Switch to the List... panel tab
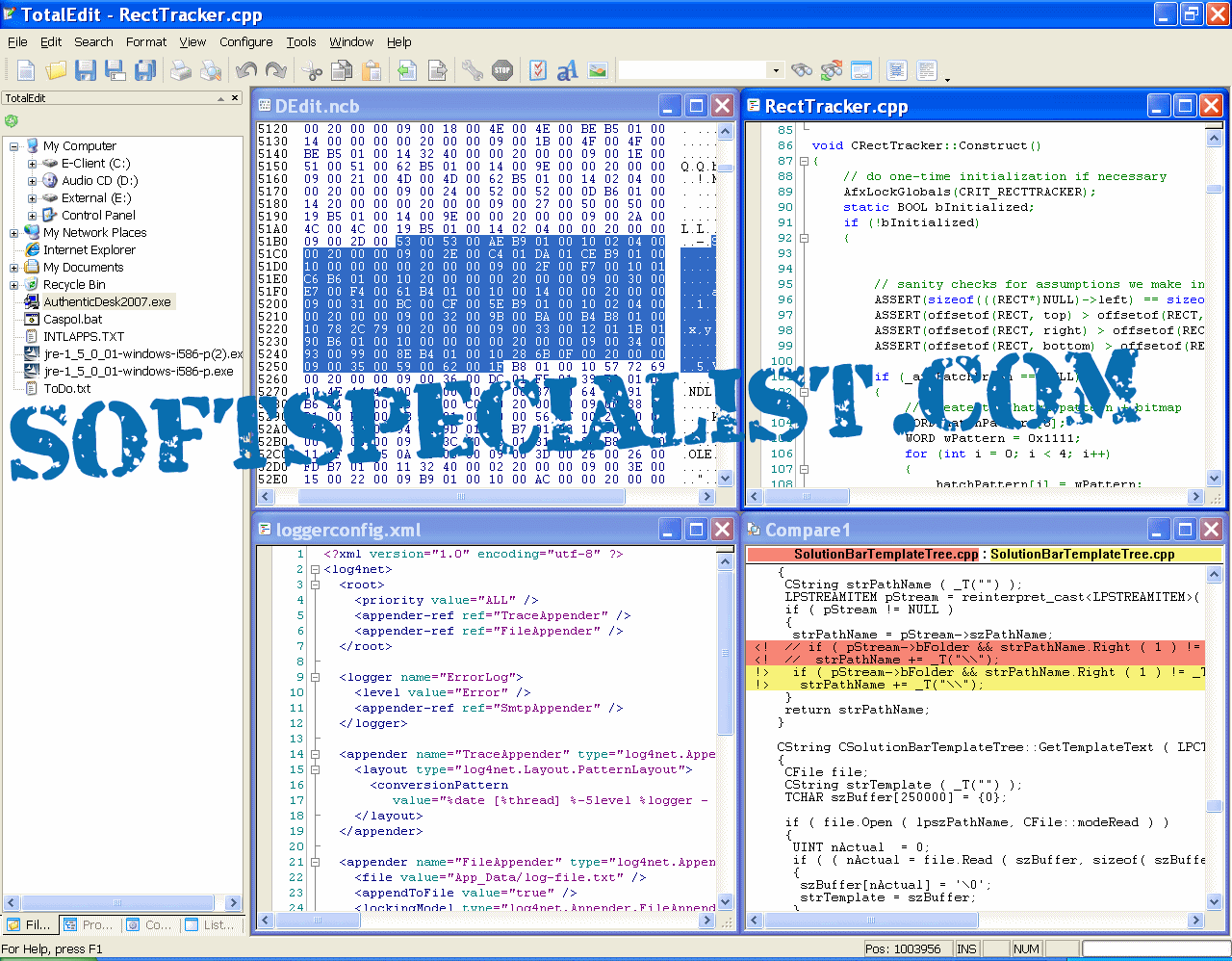This screenshot has height=961, width=1232. pos(210,924)
